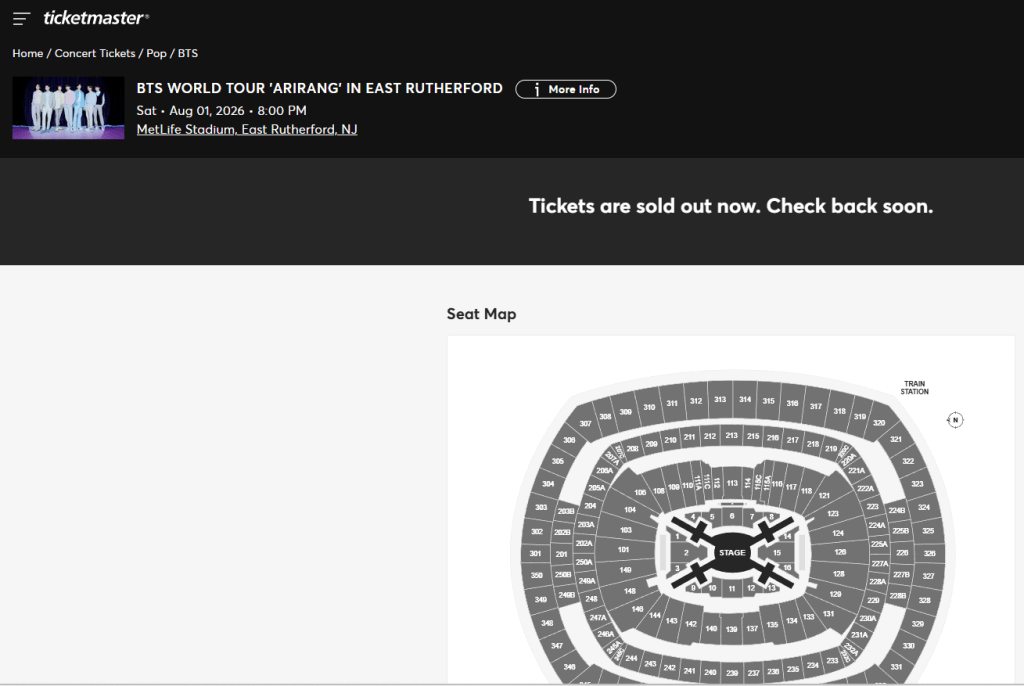This screenshot has width=1024, height=686.
Task: Click section 327 on seat map
Action: (x=928, y=576)
